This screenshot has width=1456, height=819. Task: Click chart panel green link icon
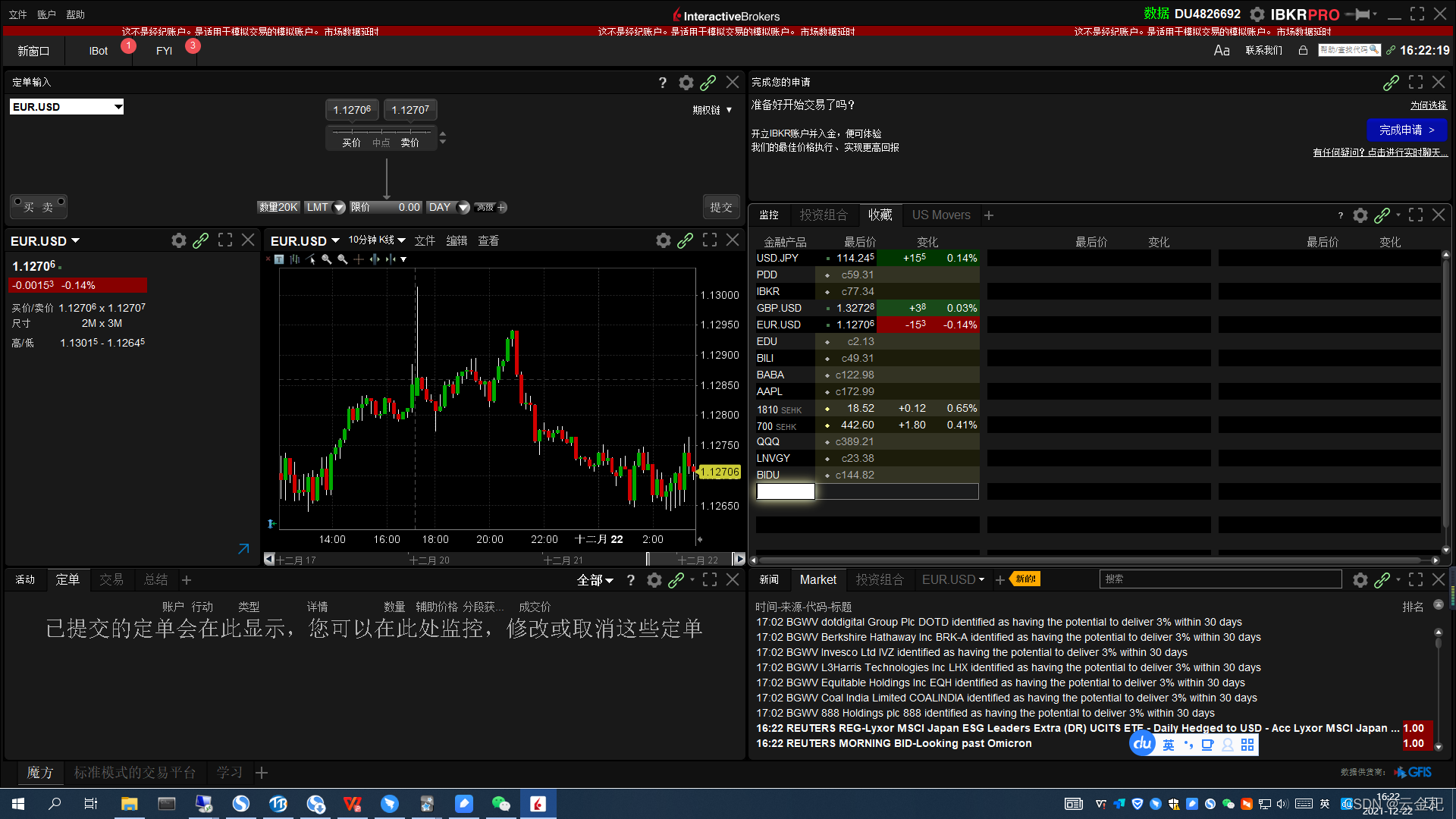(685, 240)
